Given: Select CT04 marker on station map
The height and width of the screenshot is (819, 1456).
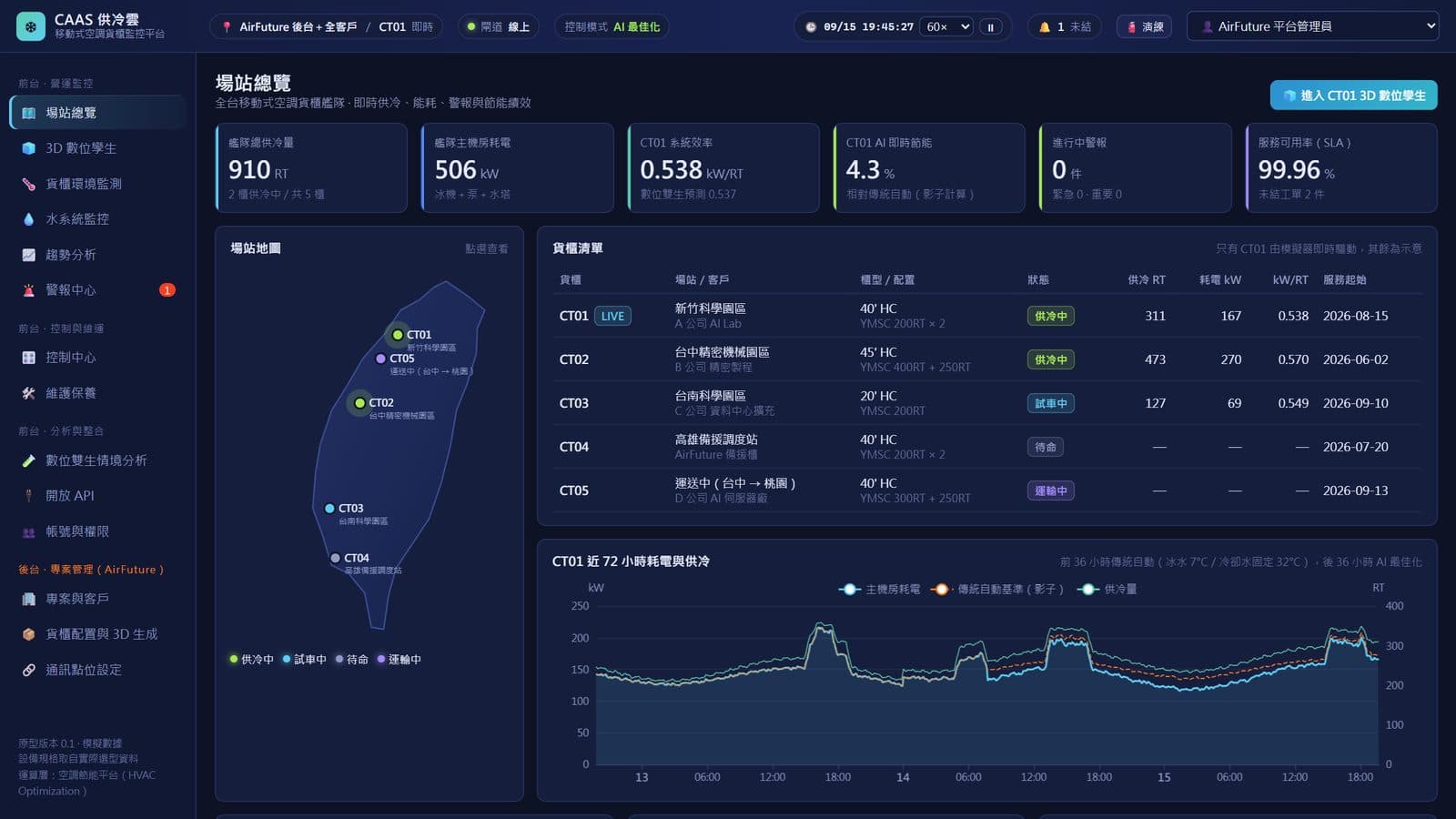Looking at the screenshot, I should coord(335,558).
